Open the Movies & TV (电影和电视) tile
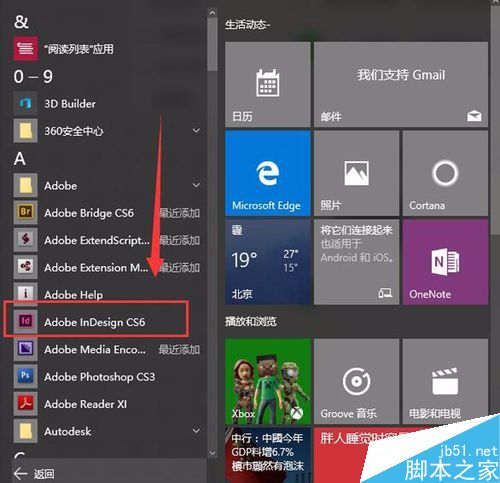The height and width of the screenshot is (483, 500). [445, 382]
